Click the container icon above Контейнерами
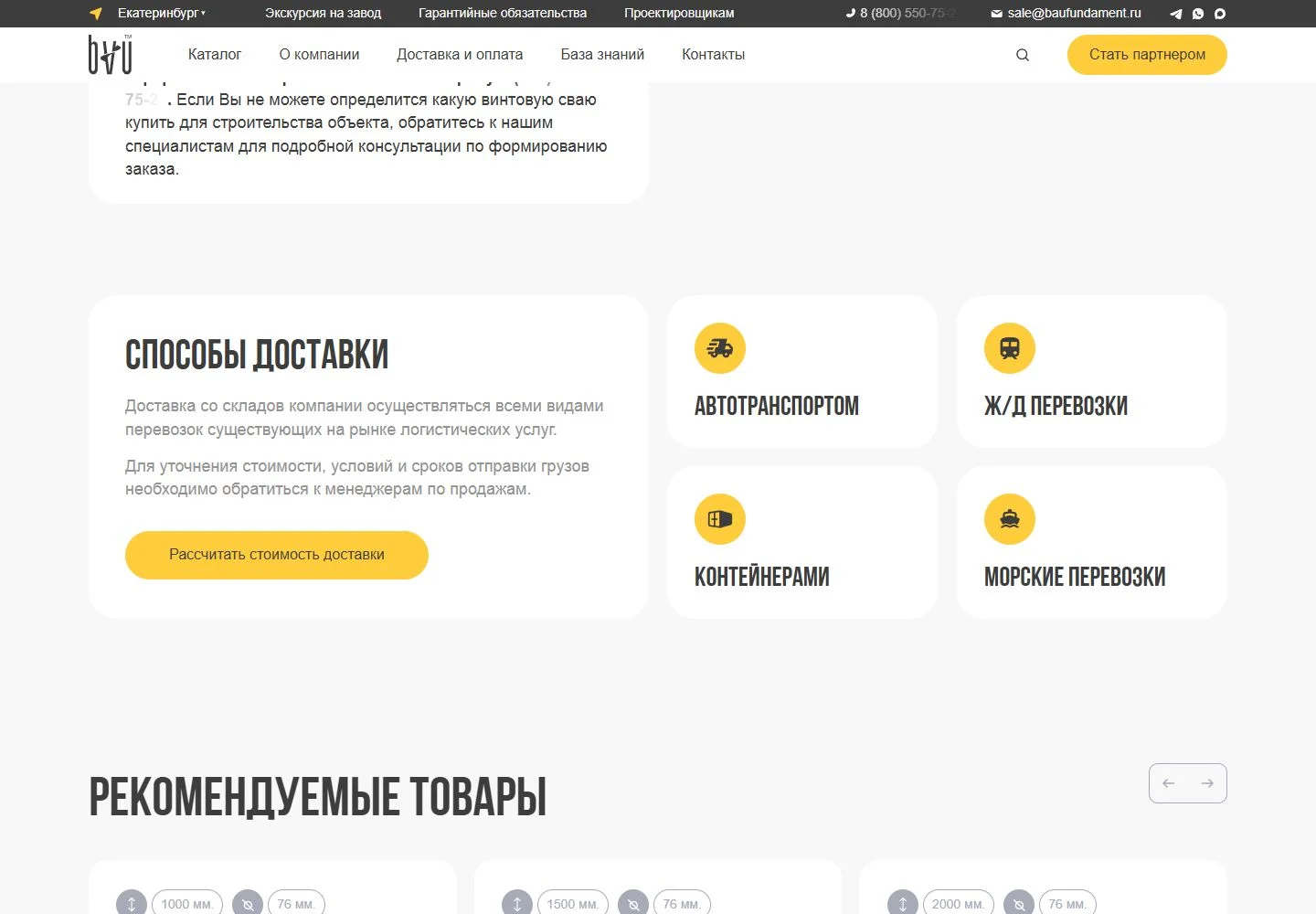This screenshot has width=1316, height=914. (720, 519)
